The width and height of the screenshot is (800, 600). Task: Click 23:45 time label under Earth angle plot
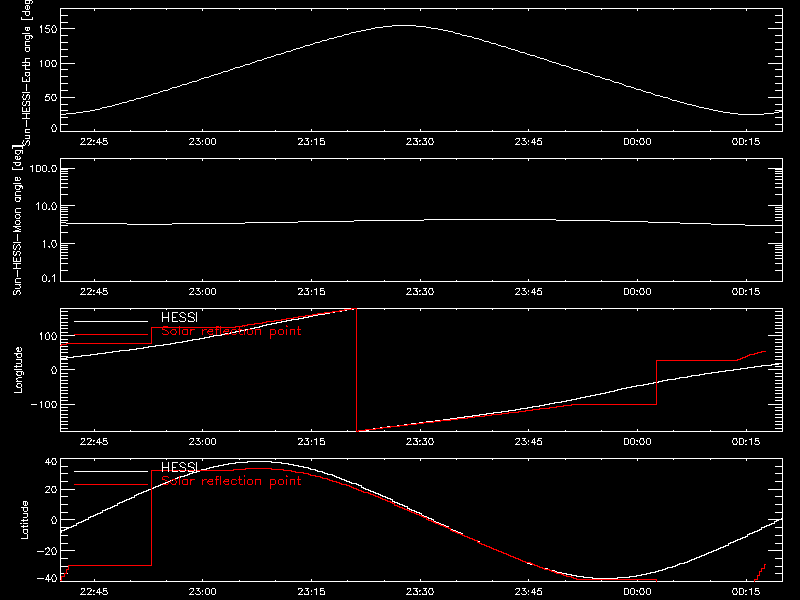click(529, 142)
